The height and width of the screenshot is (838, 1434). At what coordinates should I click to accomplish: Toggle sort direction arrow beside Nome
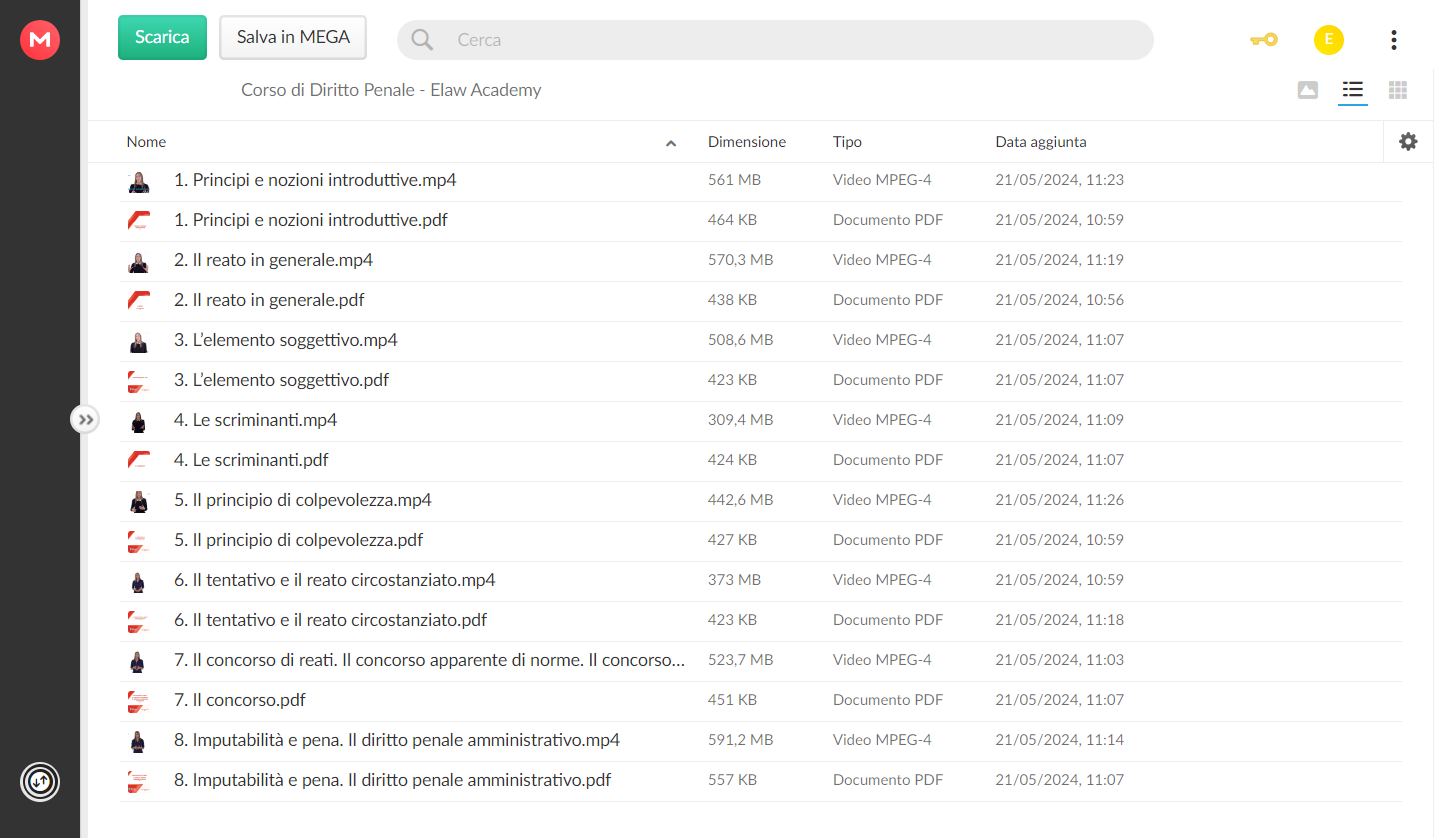pyautogui.click(x=671, y=143)
